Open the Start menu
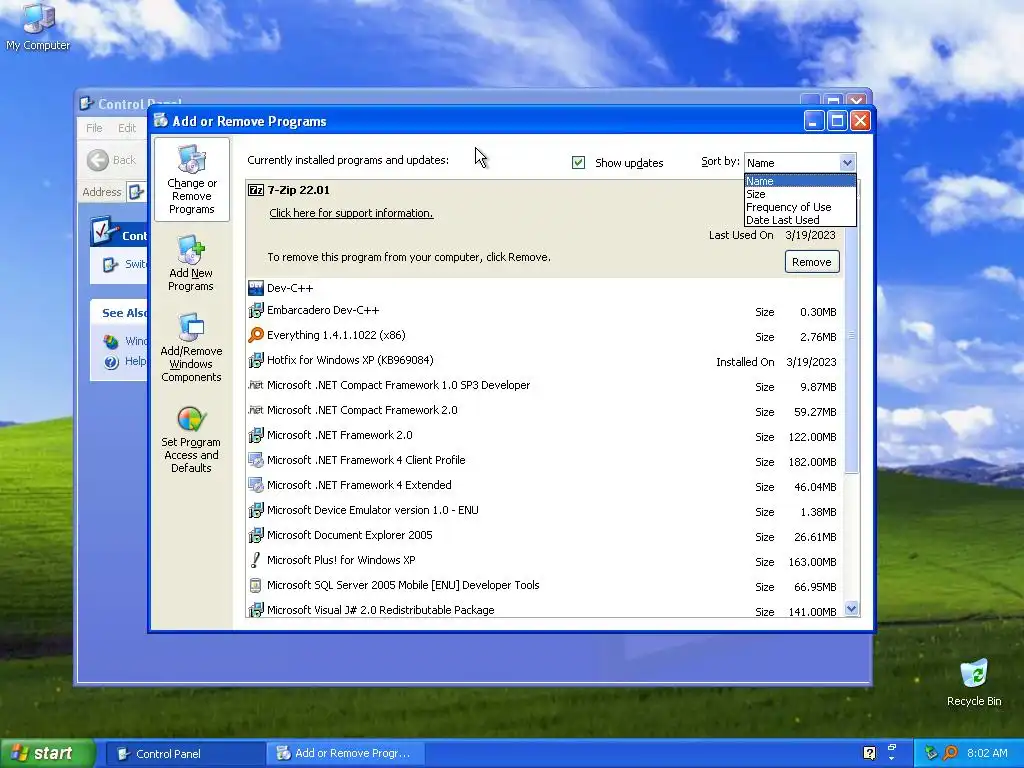This screenshot has height=768, width=1024. click(x=47, y=753)
